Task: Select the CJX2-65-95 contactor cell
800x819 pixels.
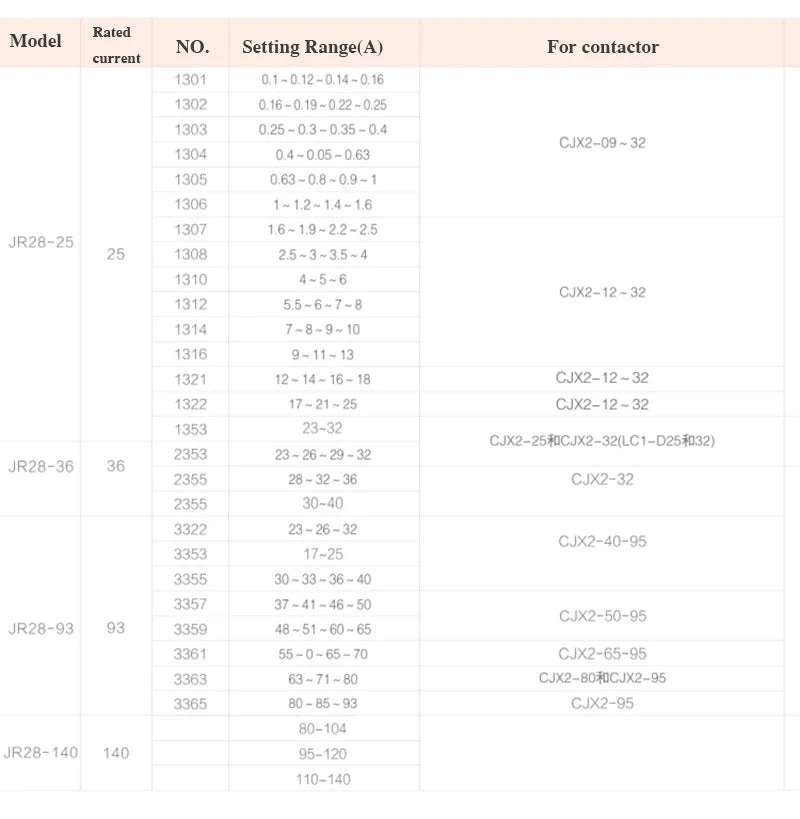Action: click(602, 653)
